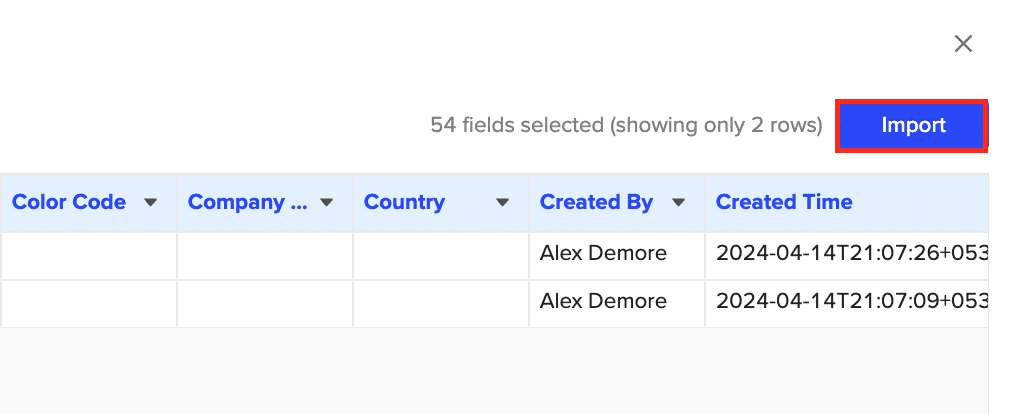Click empty Color Code cell in second row
Viewport: 1012px width, 414px height.
pos(88,302)
